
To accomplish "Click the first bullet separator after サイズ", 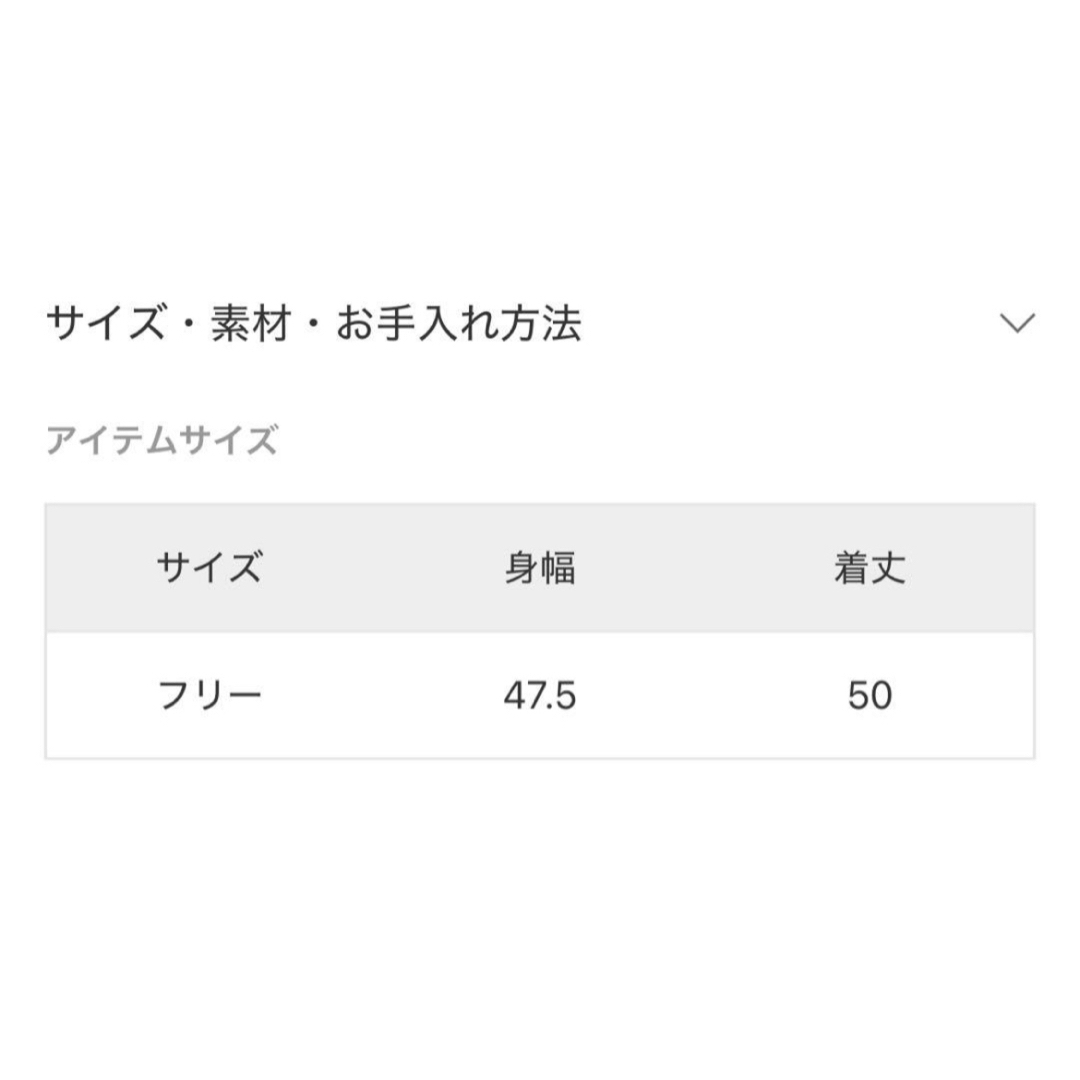I will (189, 325).
